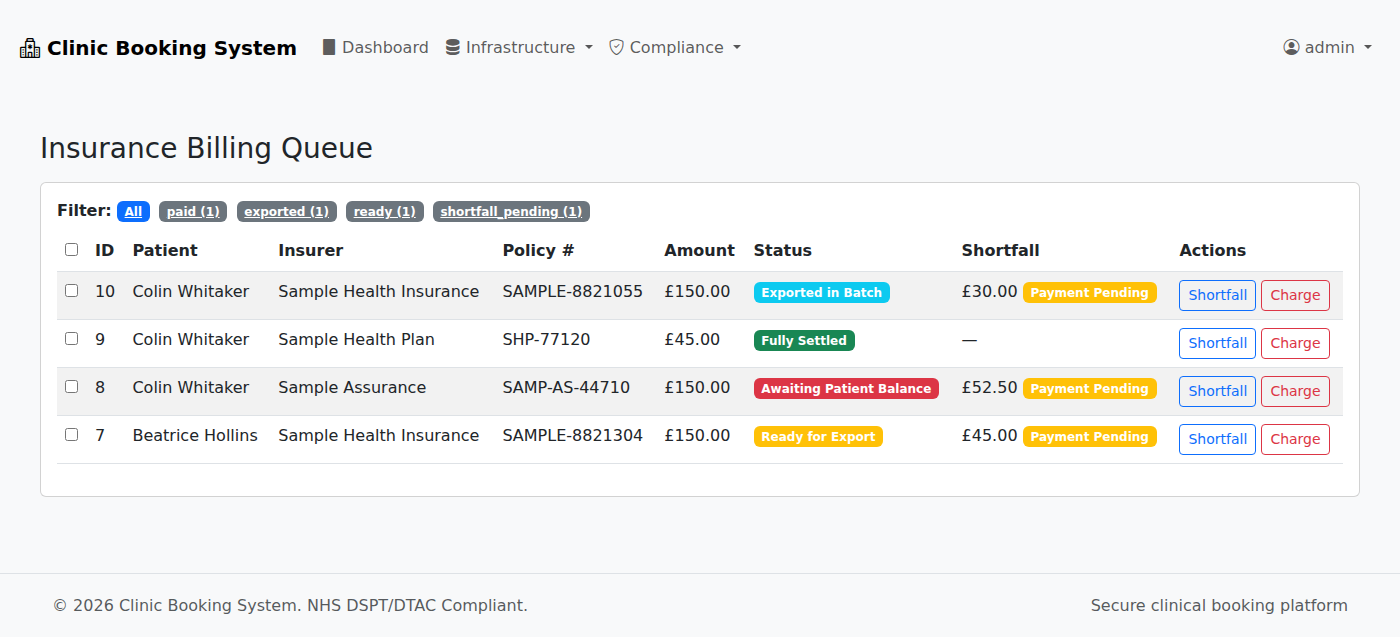This screenshot has height=637, width=1400.
Task: Click Charge button for Beatrice Hollins row
Action: (1295, 439)
